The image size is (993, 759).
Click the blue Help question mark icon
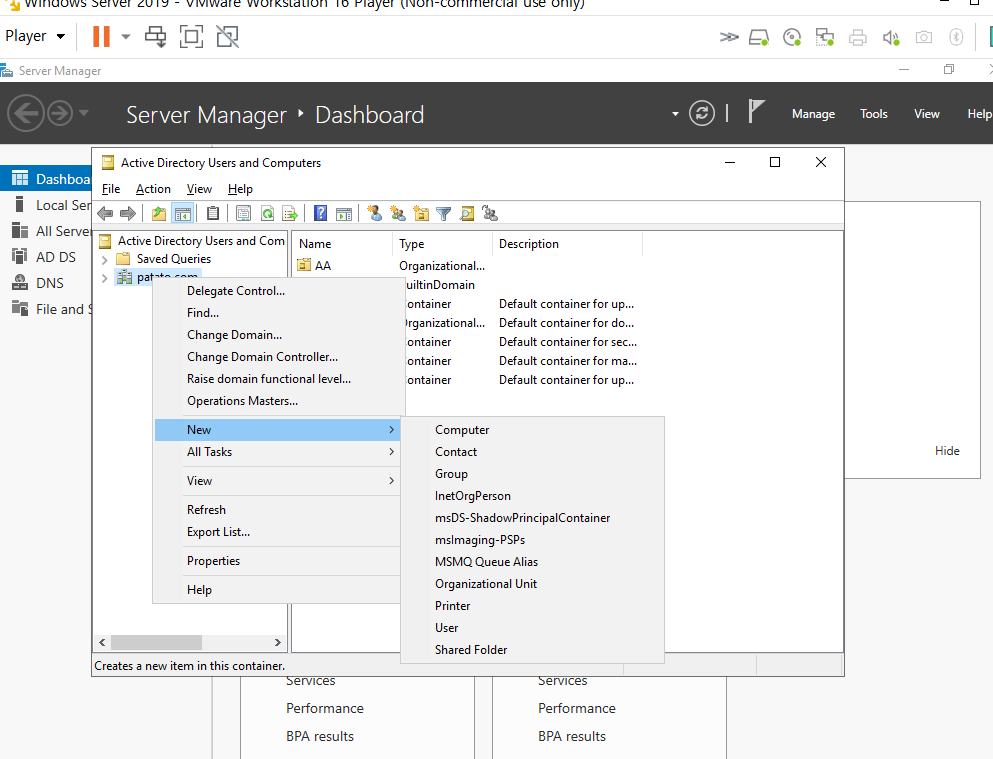point(320,213)
